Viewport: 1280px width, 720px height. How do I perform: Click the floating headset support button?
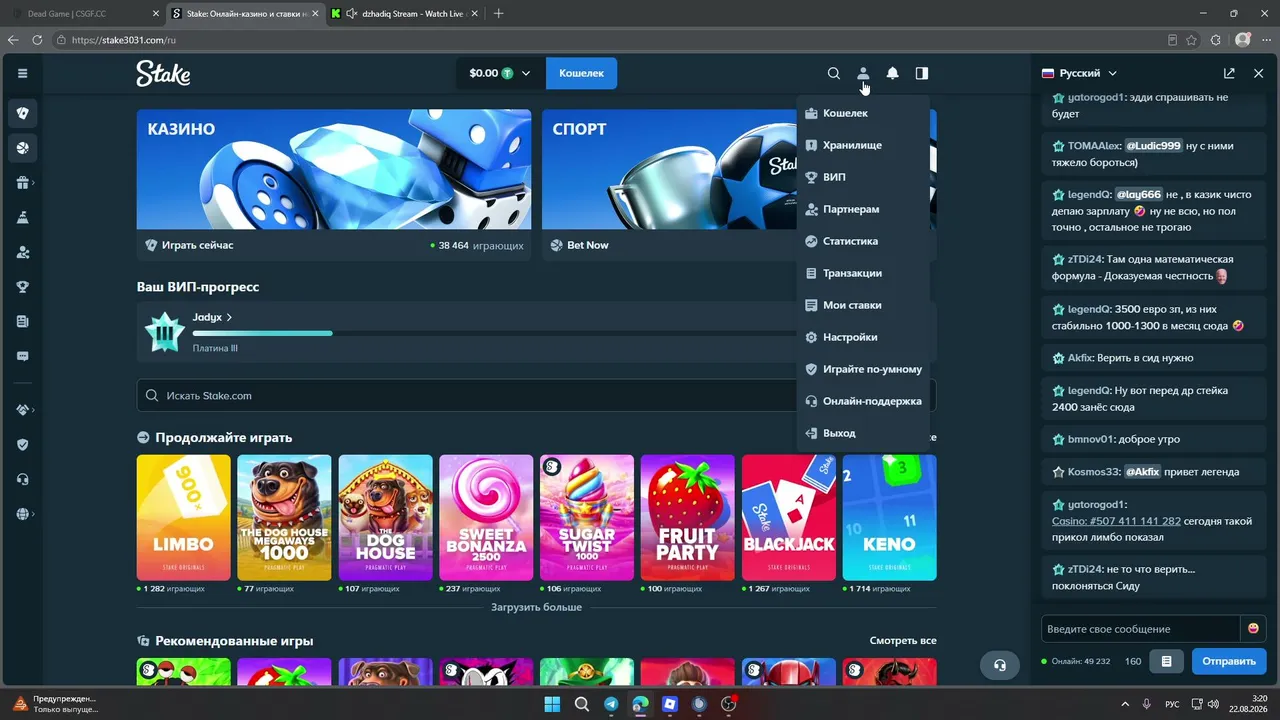tap(999, 665)
